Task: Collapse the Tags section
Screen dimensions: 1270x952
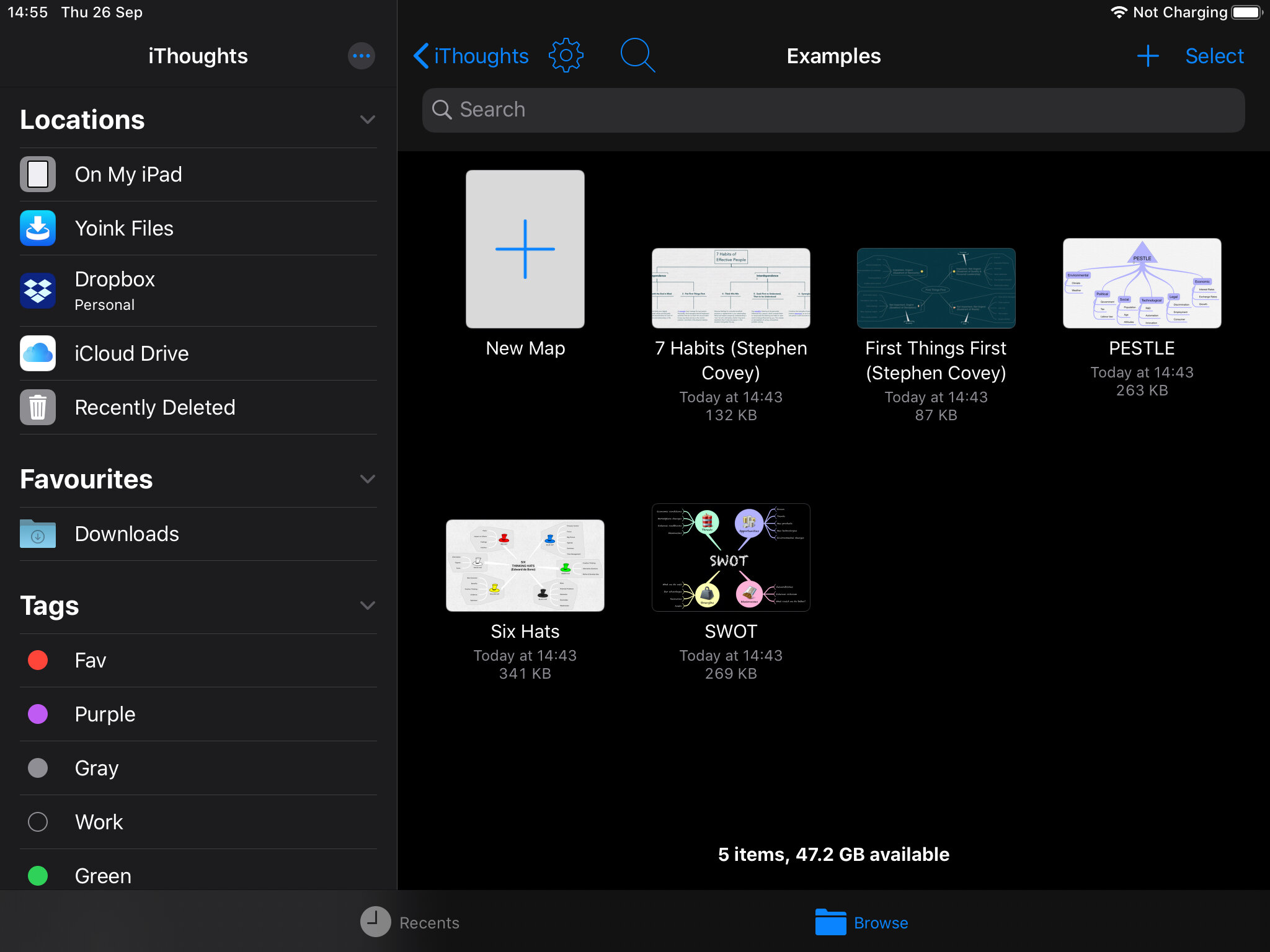Action: [368, 606]
